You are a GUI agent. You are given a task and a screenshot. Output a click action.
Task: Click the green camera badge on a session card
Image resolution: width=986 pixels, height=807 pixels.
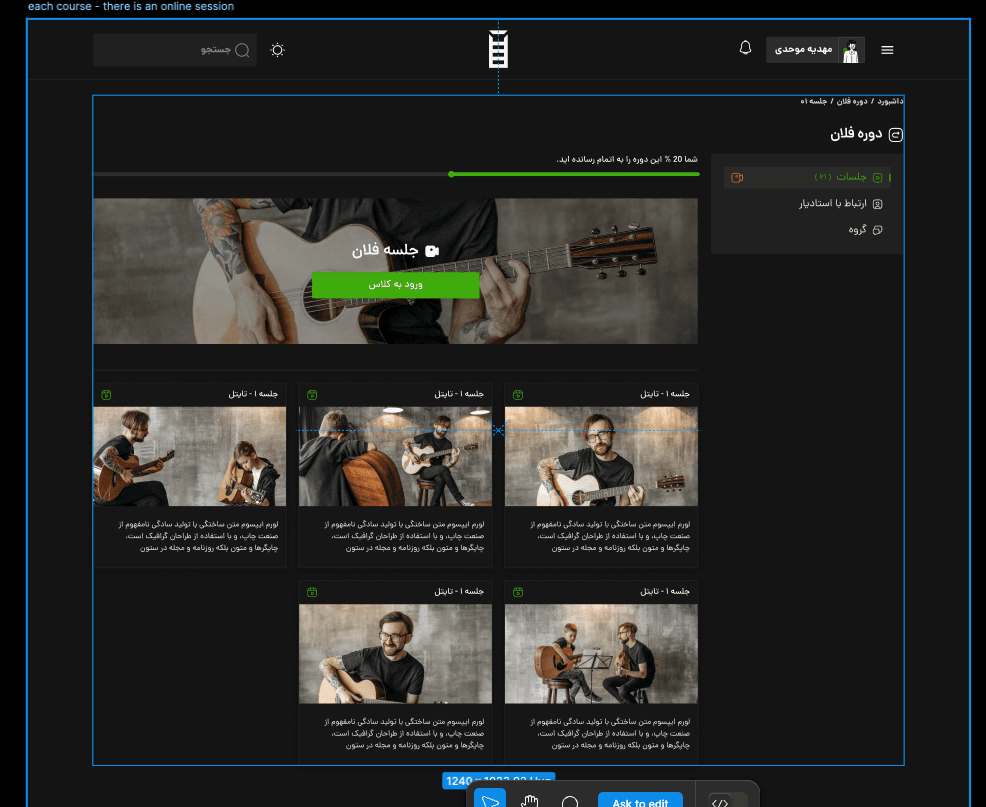(x=517, y=394)
